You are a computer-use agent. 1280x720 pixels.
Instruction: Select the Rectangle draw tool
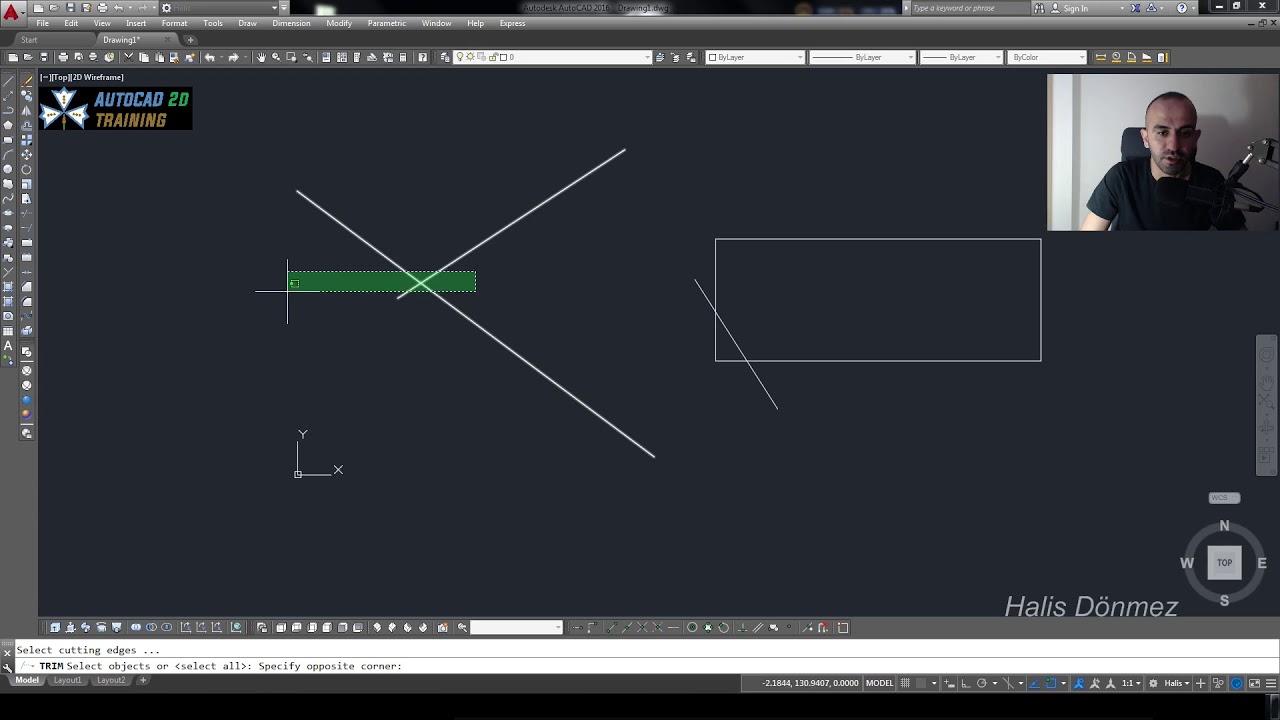pos(8,140)
